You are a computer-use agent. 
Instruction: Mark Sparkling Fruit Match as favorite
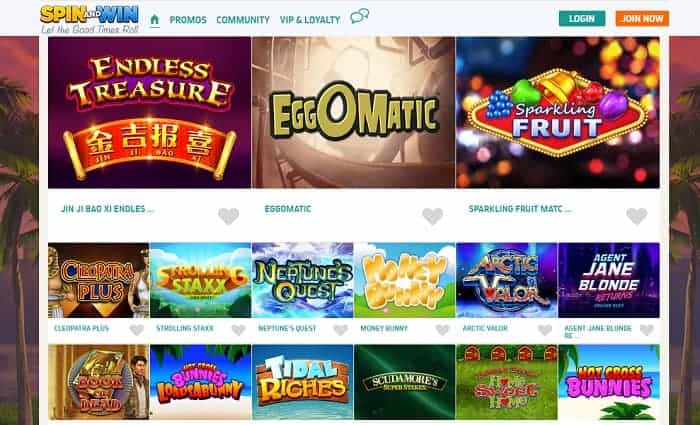click(637, 217)
